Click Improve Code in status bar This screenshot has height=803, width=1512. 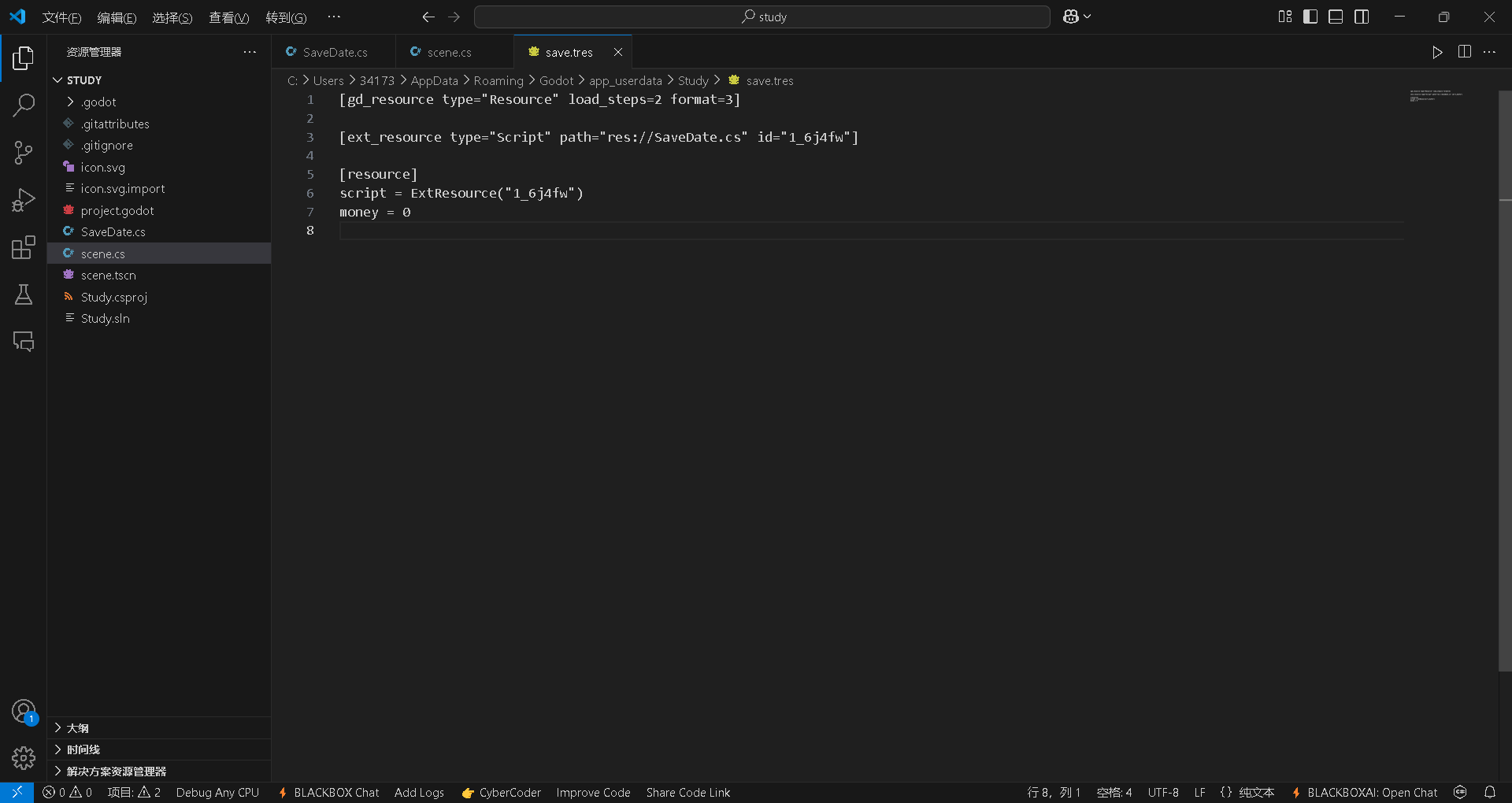click(x=593, y=792)
